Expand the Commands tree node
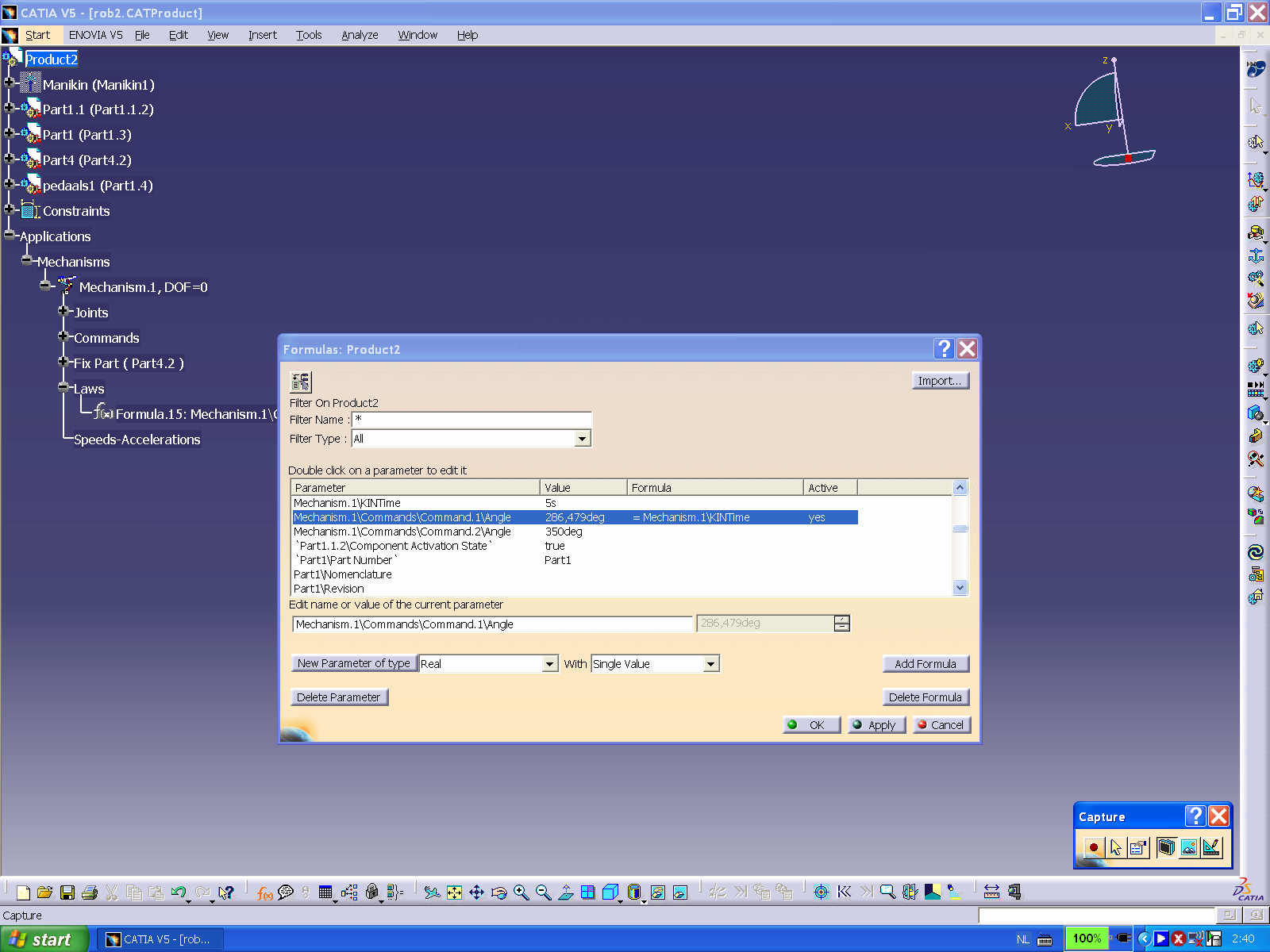Screen dimensions: 1270x952 point(63,336)
